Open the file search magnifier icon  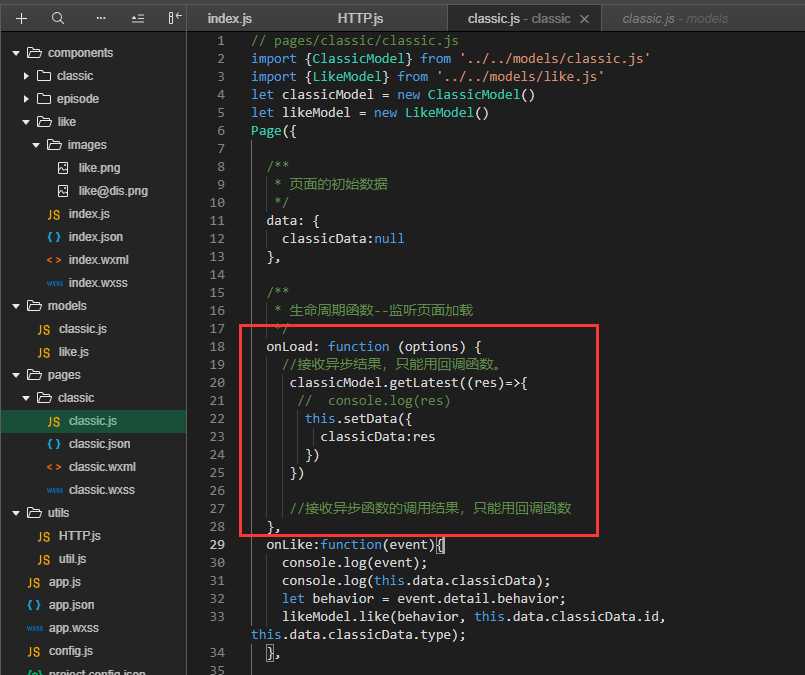point(58,18)
